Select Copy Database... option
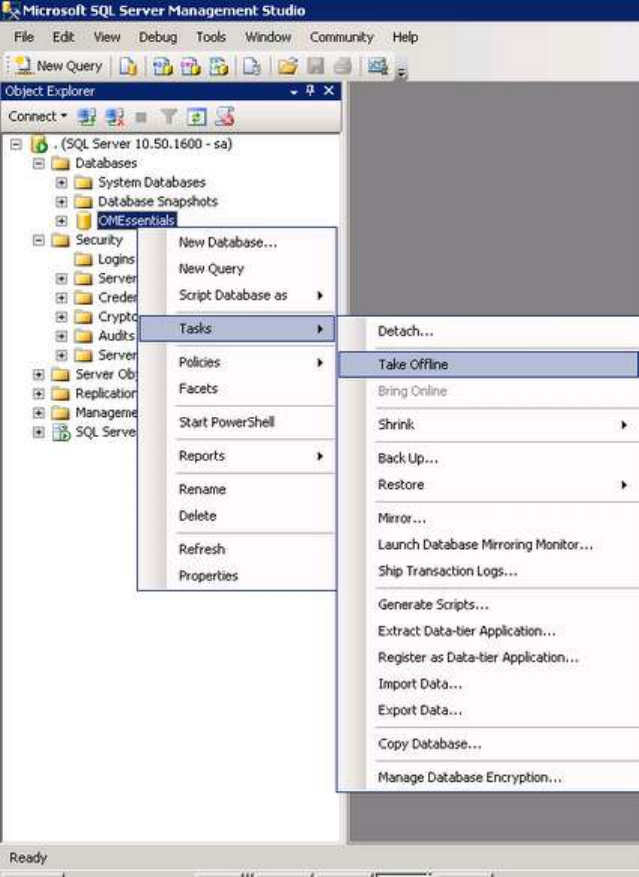The image size is (639, 877). pos(488,744)
